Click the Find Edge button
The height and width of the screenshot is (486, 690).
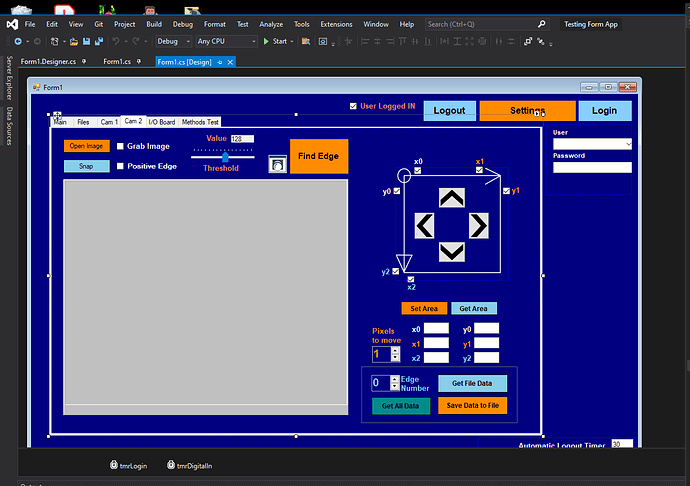319,156
